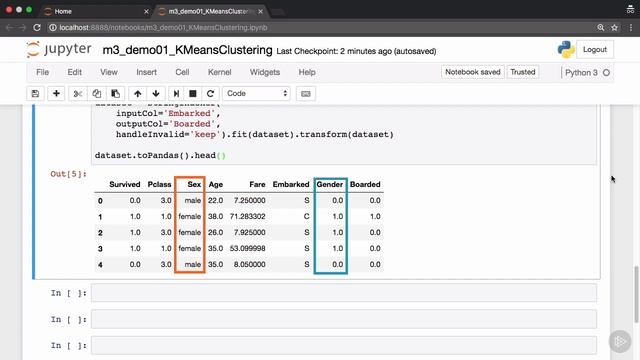Insert cell below with the plus icon

coord(56,93)
